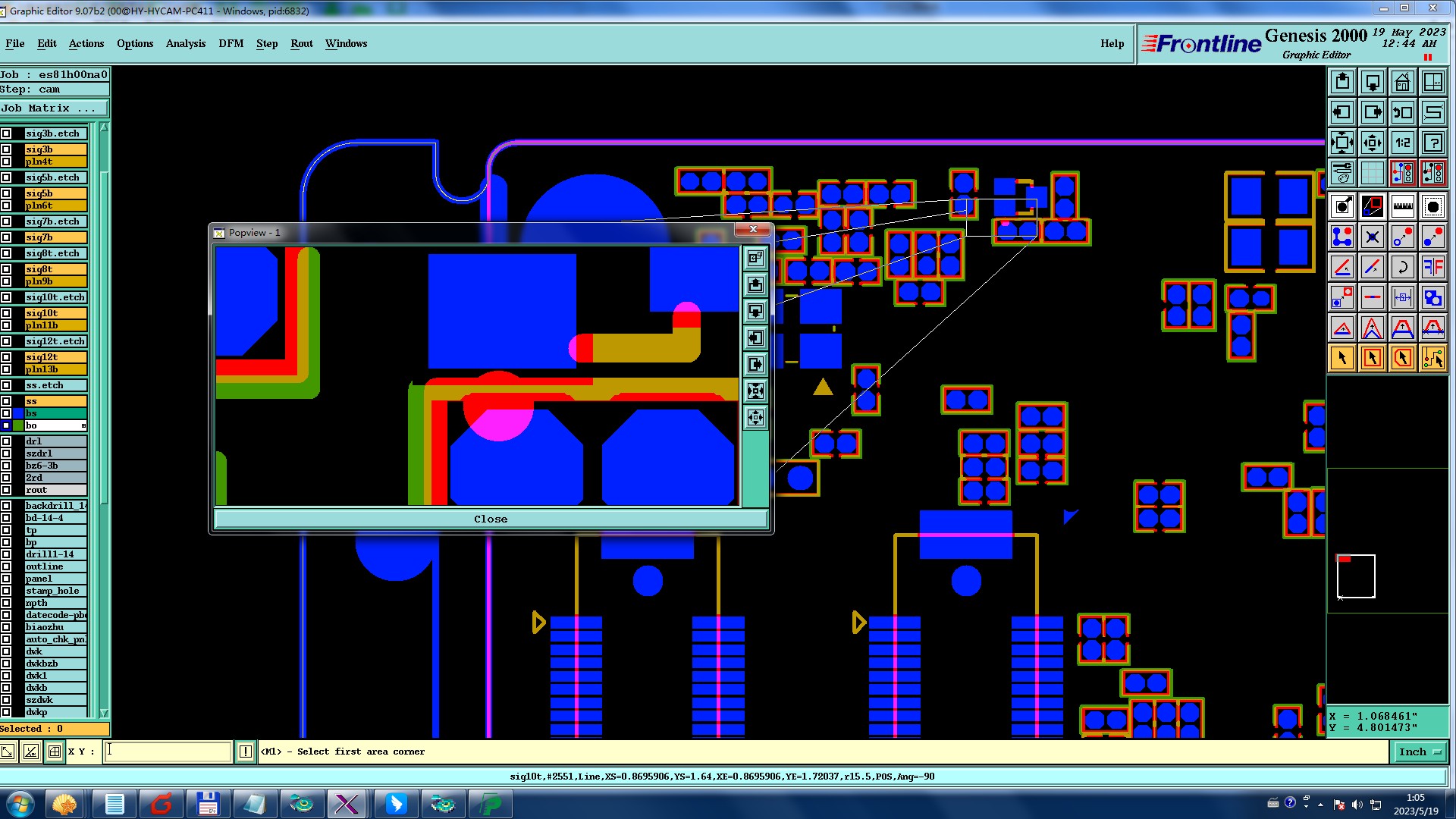Click the home view icon

(x=1403, y=82)
